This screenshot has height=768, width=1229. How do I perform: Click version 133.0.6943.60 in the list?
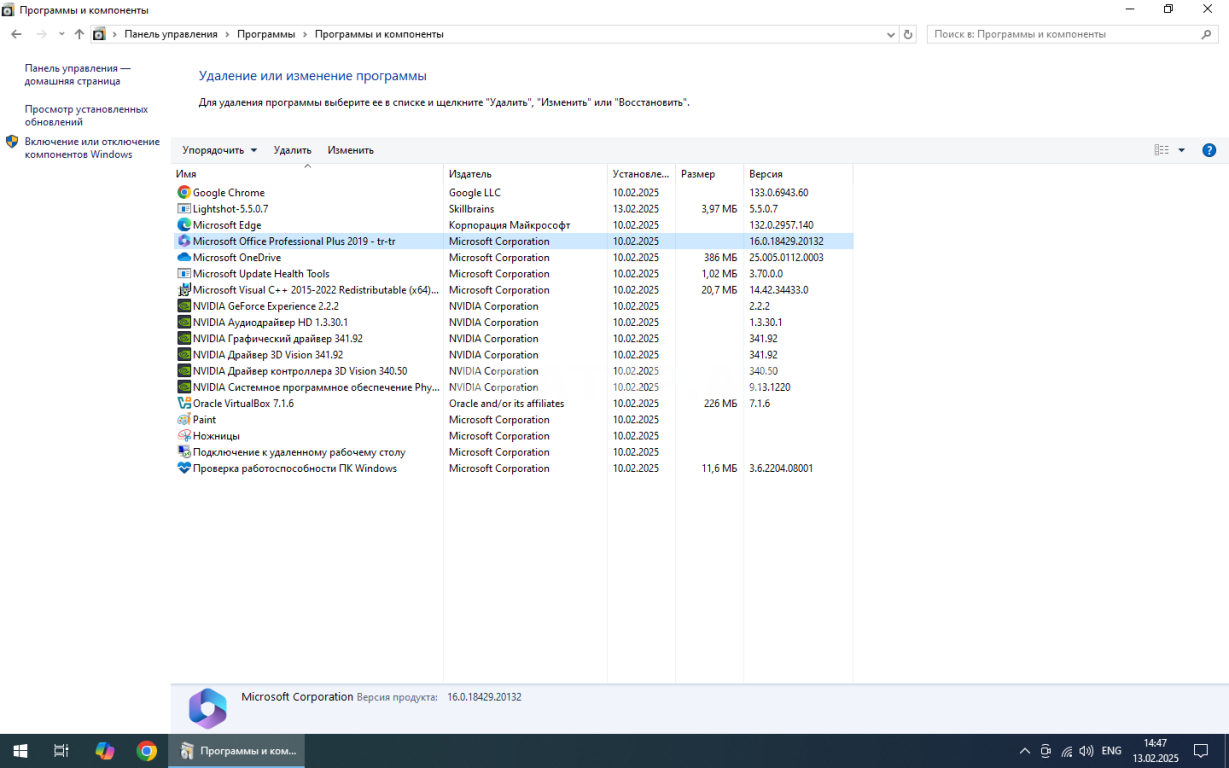pos(779,192)
